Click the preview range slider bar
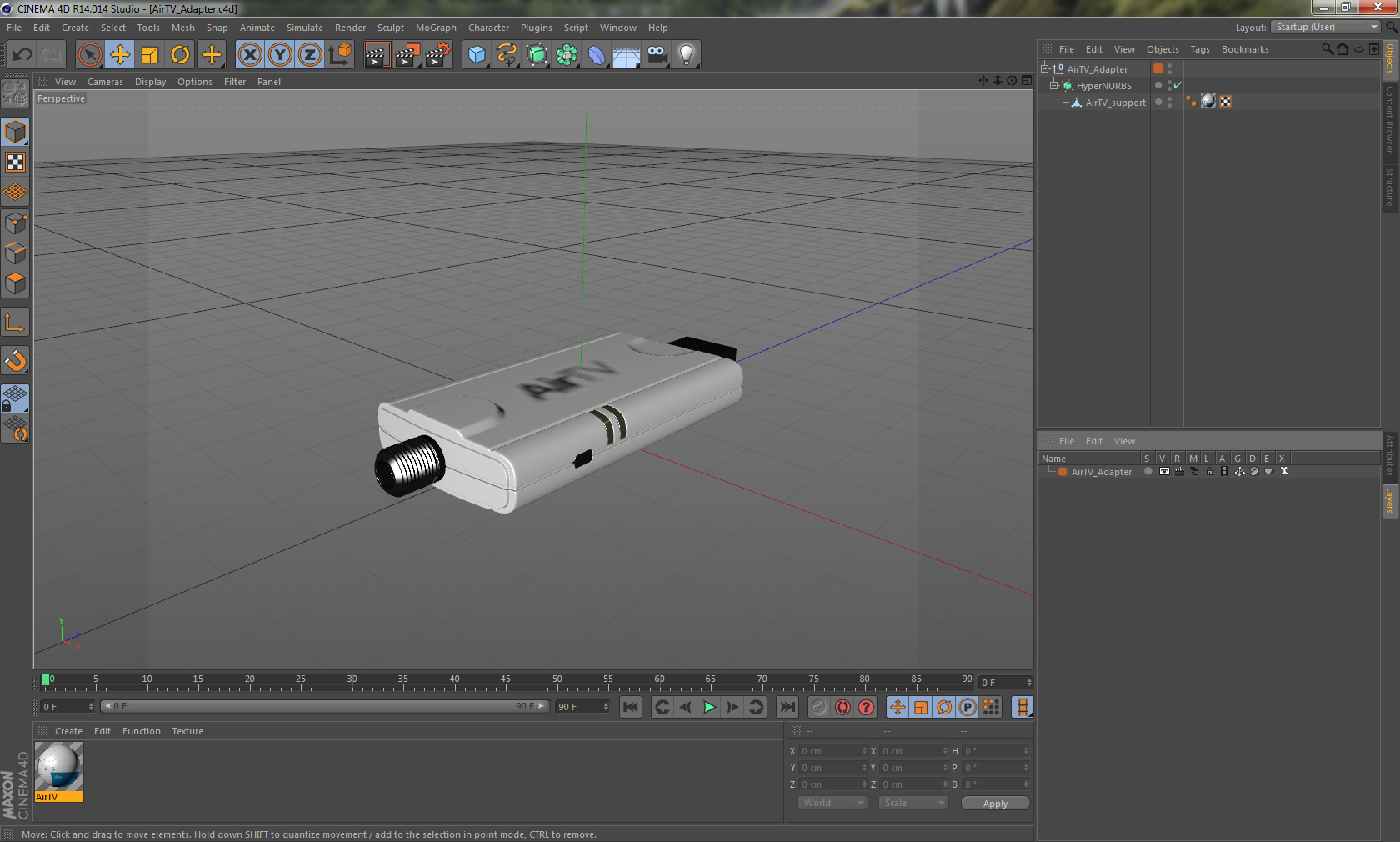The width and height of the screenshot is (1400, 842). pos(324,706)
